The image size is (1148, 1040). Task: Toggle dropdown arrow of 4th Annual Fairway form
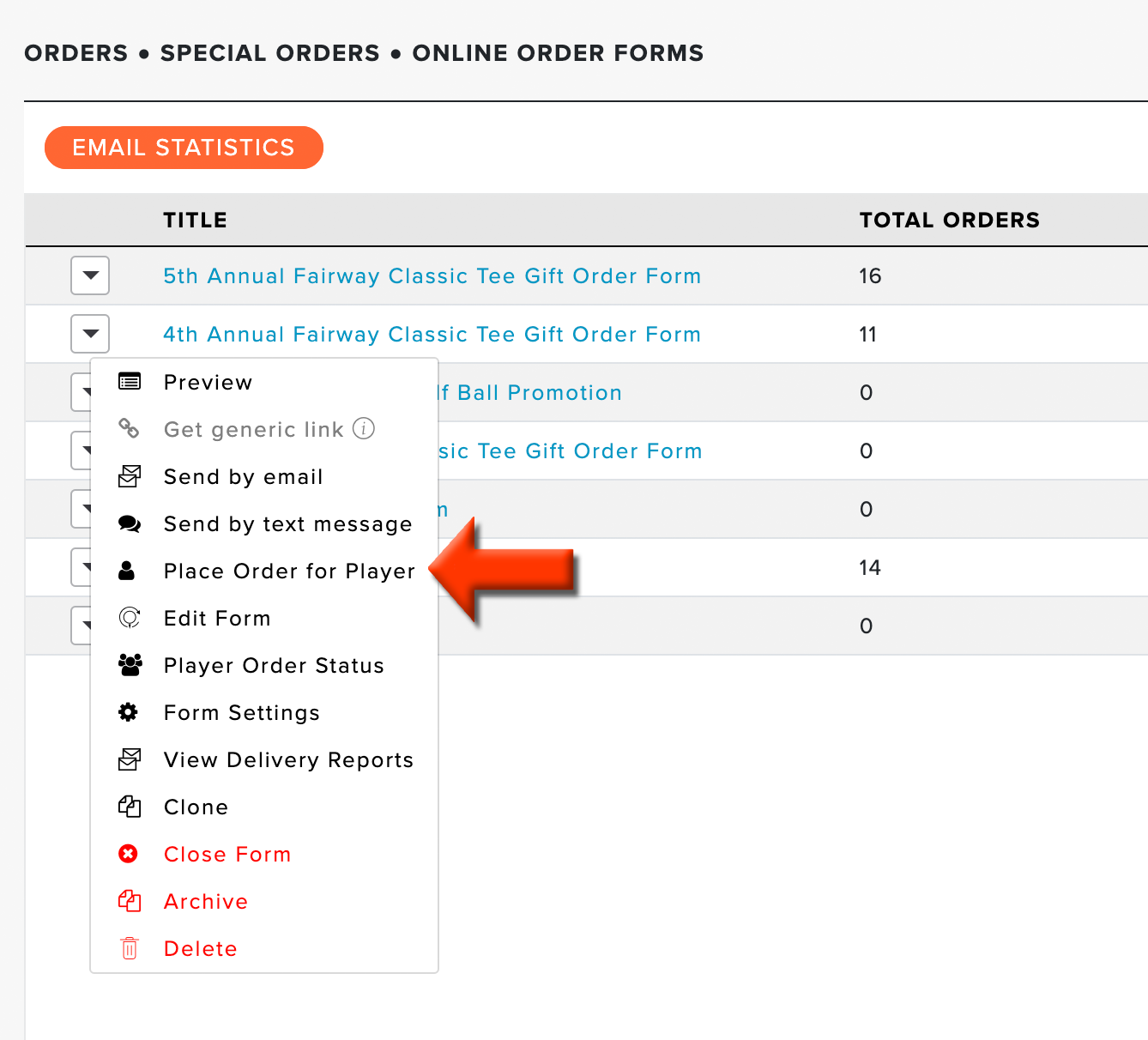[x=90, y=334]
